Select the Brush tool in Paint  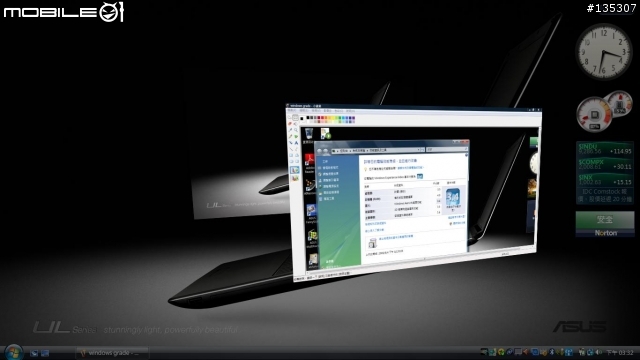click(x=296, y=136)
